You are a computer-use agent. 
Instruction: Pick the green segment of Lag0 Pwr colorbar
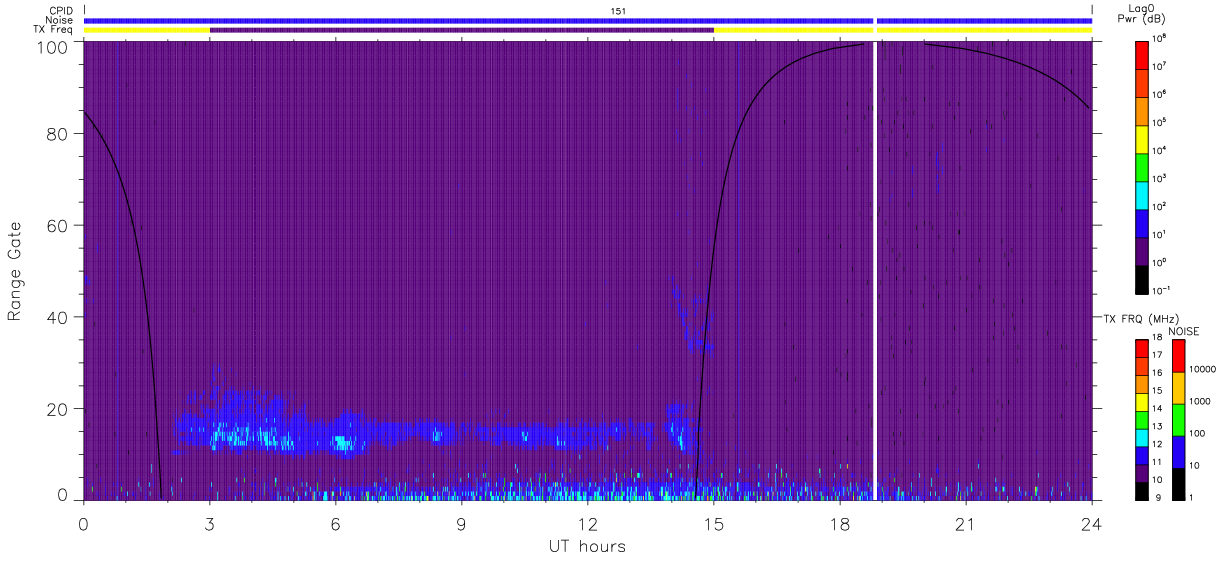click(1142, 167)
